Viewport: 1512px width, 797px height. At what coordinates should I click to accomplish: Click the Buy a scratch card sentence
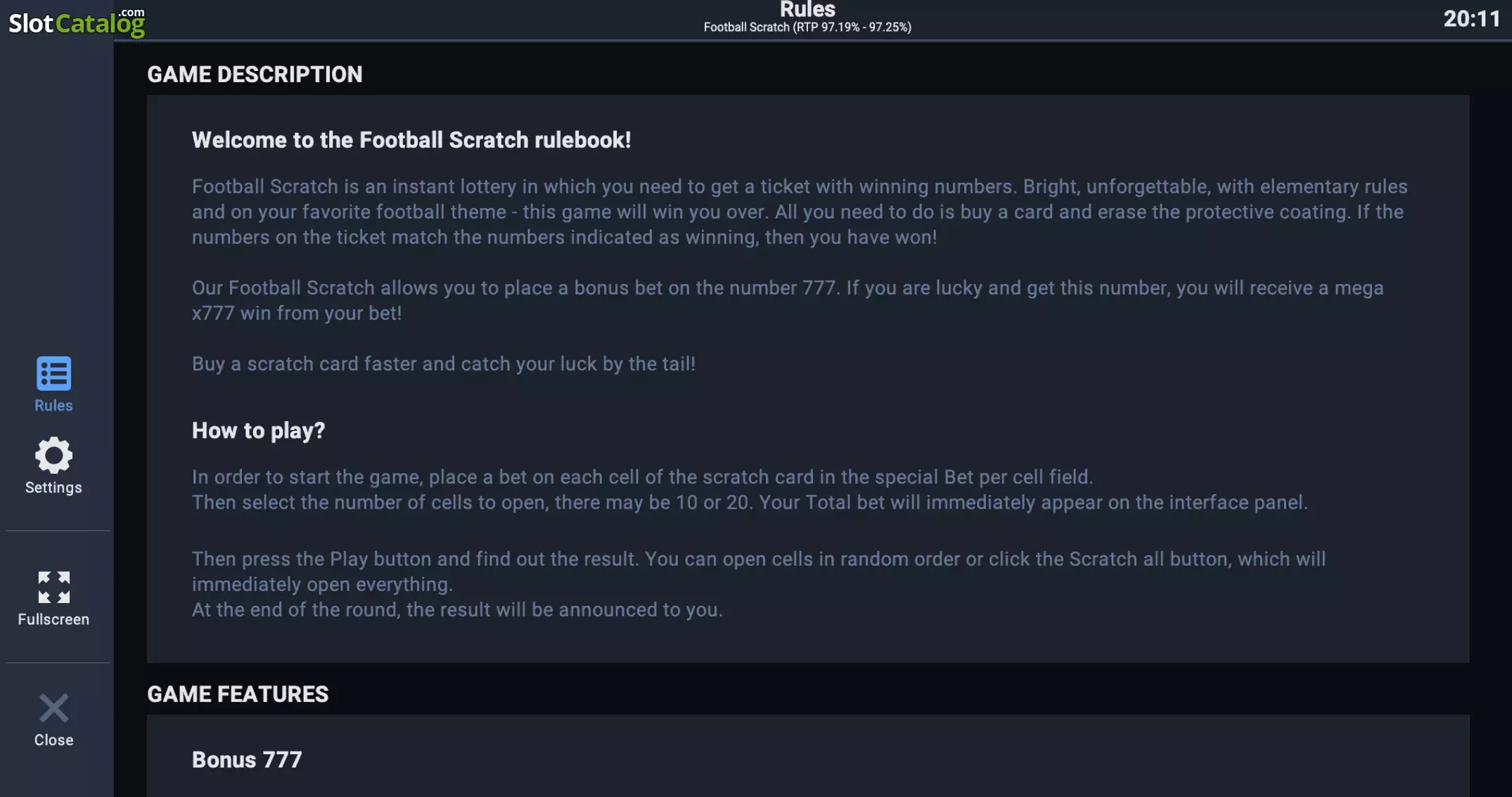(x=444, y=363)
